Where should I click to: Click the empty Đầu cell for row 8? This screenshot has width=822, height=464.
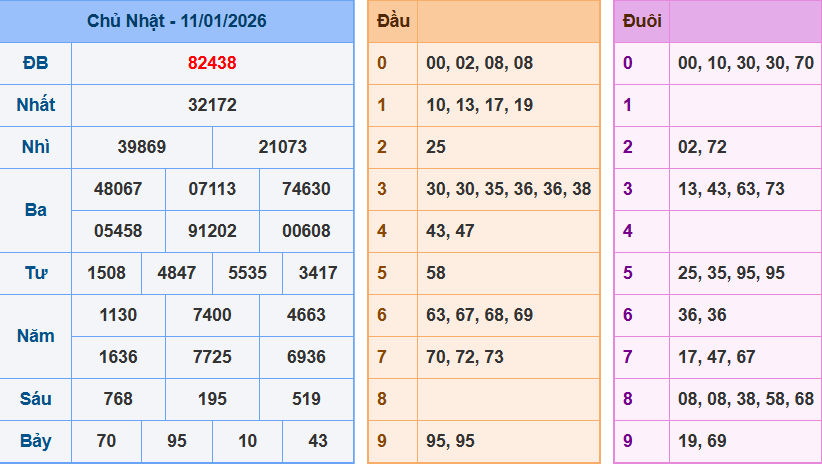[x=508, y=399]
